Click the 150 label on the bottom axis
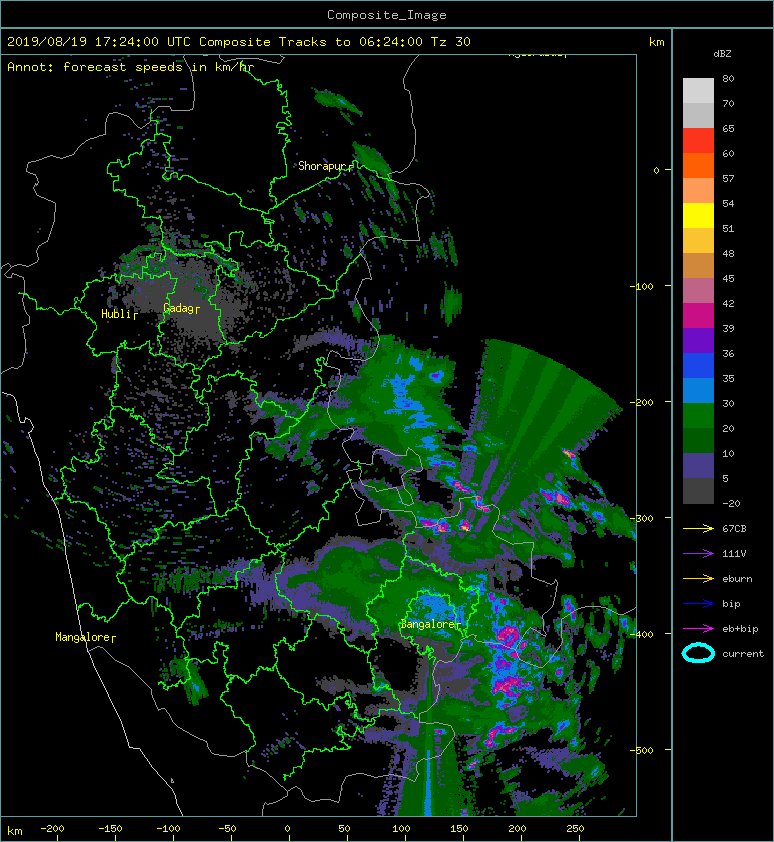Screen dimensions: 774x842 coord(459,829)
